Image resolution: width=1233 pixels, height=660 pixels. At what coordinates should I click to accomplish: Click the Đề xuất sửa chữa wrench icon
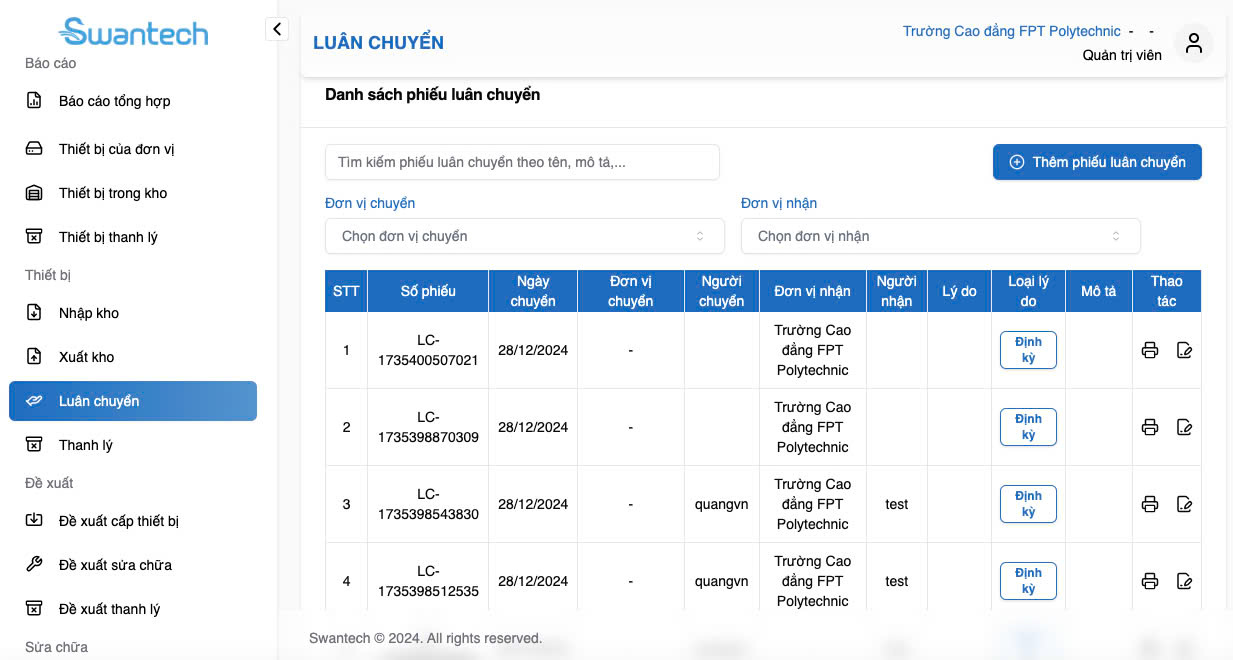coord(34,565)
